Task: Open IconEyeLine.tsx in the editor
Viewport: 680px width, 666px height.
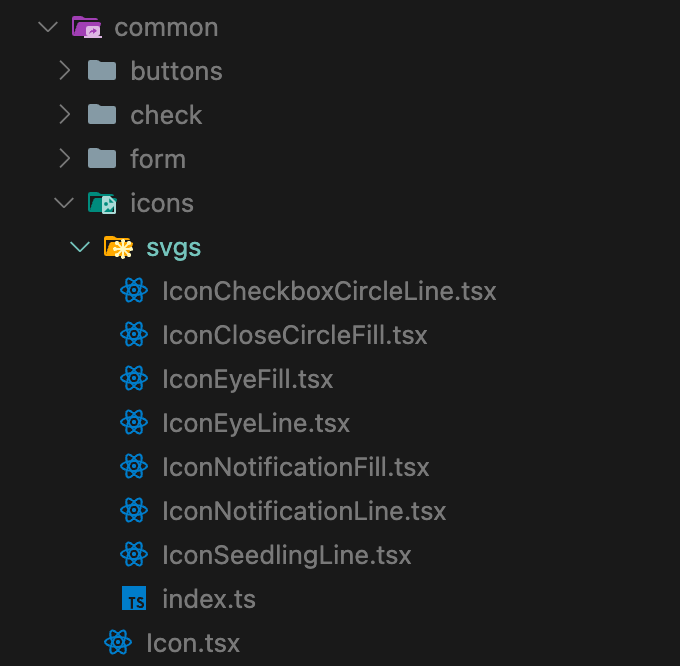Action: click(256, 423)
